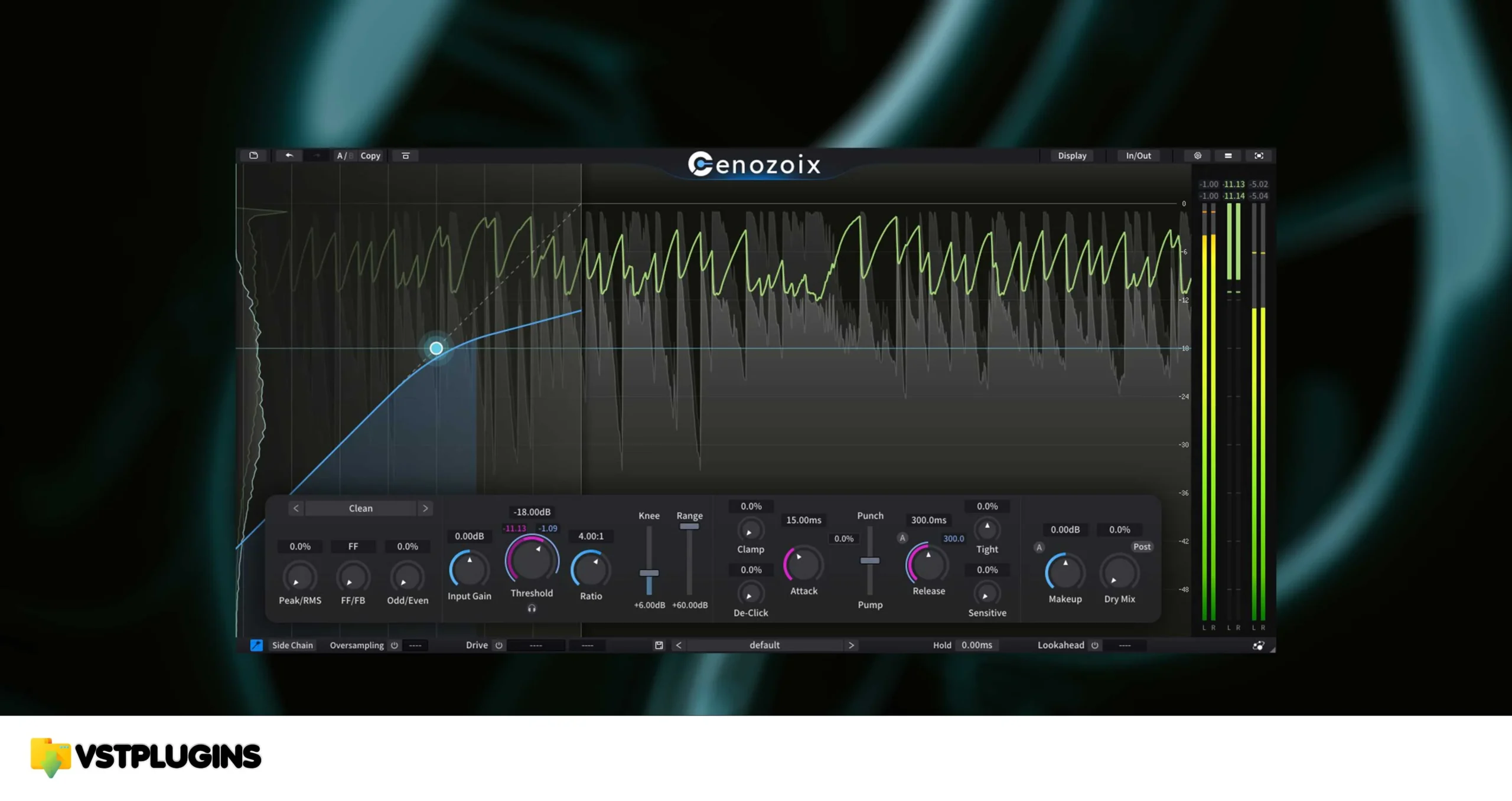
Task: Click the Sensitive knob
Action: 987,594
